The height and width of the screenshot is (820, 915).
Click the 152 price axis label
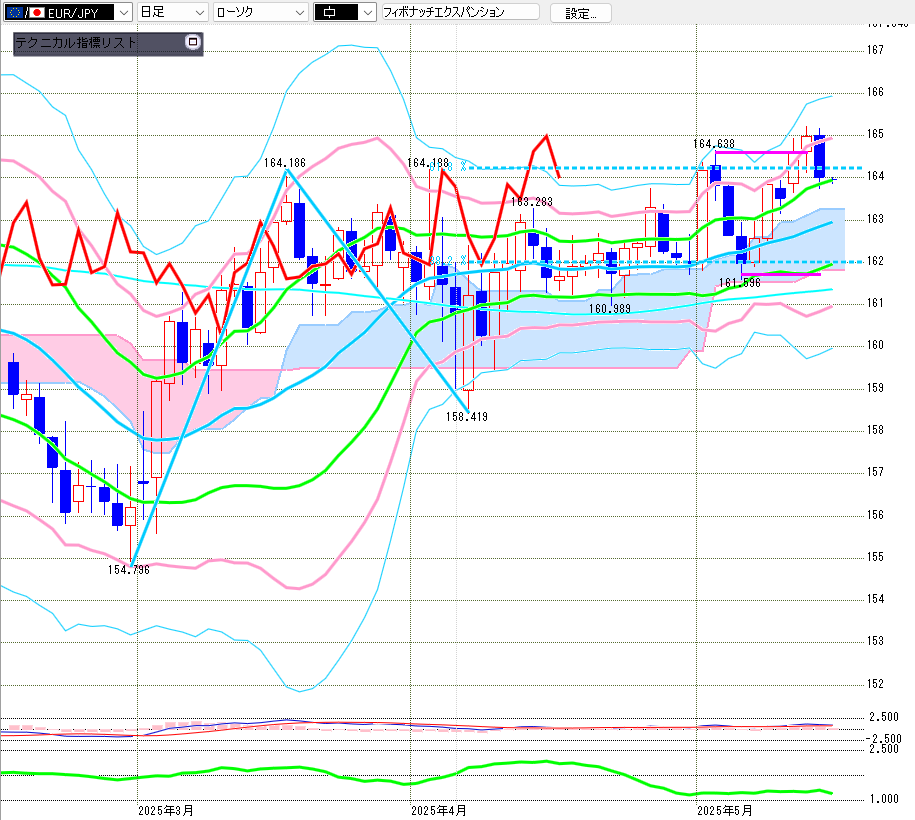(x=875, y=684)
